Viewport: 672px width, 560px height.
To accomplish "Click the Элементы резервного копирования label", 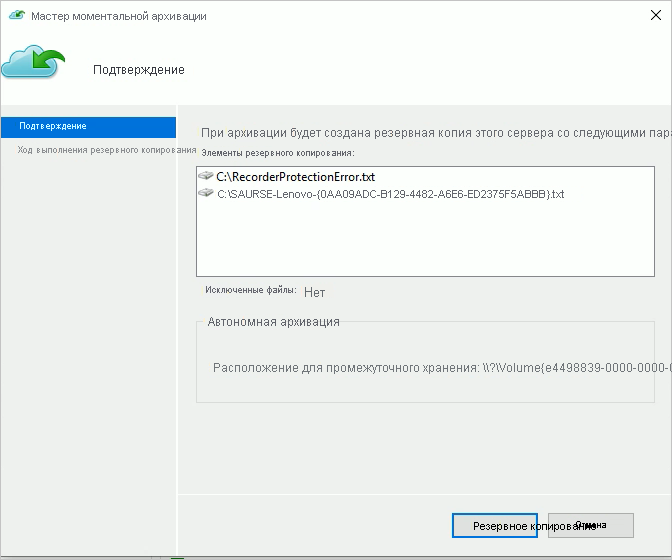I will 278,153.
